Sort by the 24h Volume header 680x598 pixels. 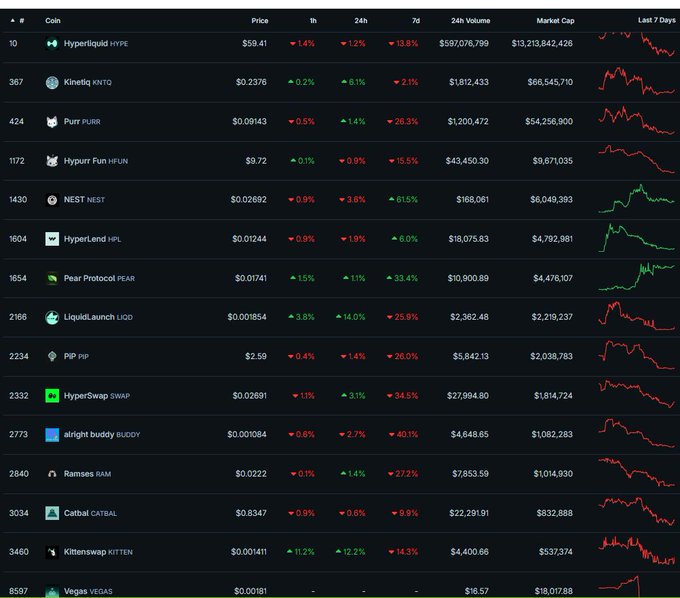click(x=471, y=20)
